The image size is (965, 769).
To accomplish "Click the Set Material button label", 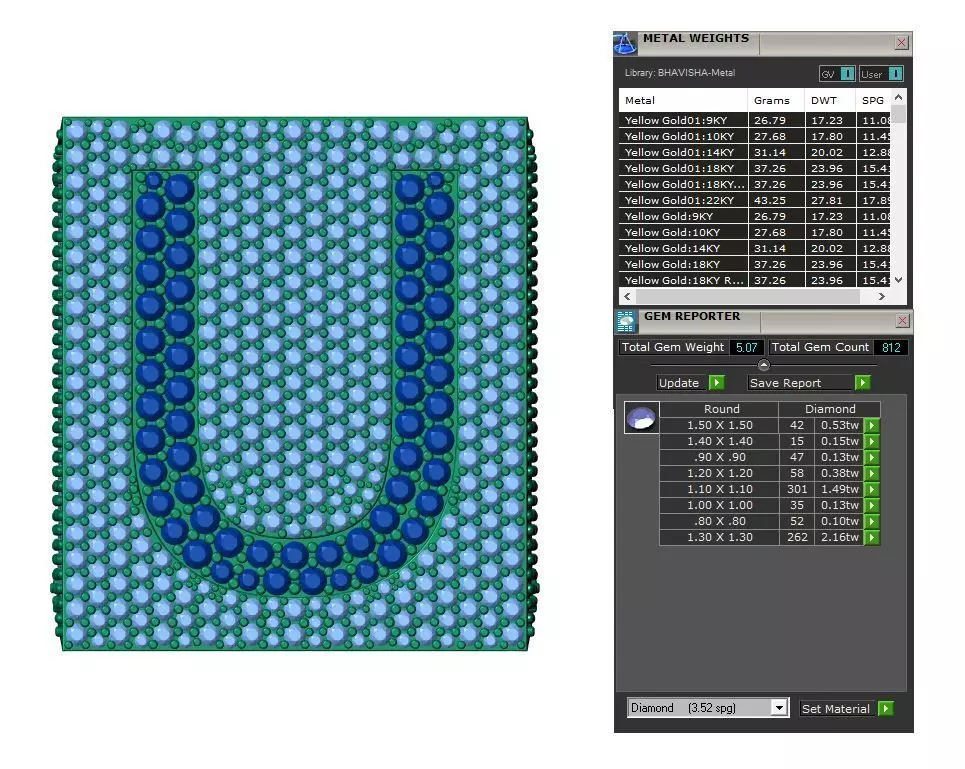I will [x=835, y=709].
